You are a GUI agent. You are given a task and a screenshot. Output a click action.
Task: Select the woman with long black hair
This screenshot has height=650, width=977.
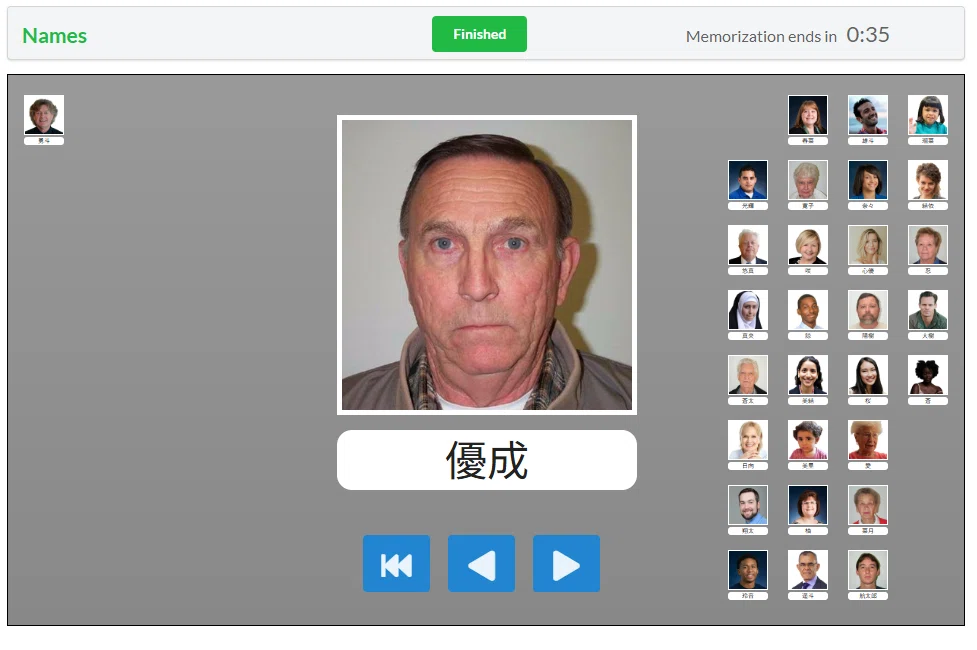point(867,375)
